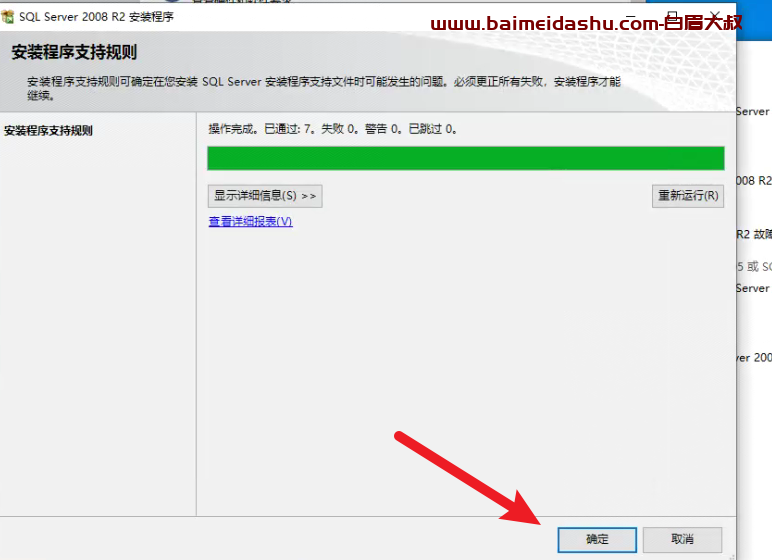Click the 重新运行(R) button
772x560 pixels.
point(688,196)
